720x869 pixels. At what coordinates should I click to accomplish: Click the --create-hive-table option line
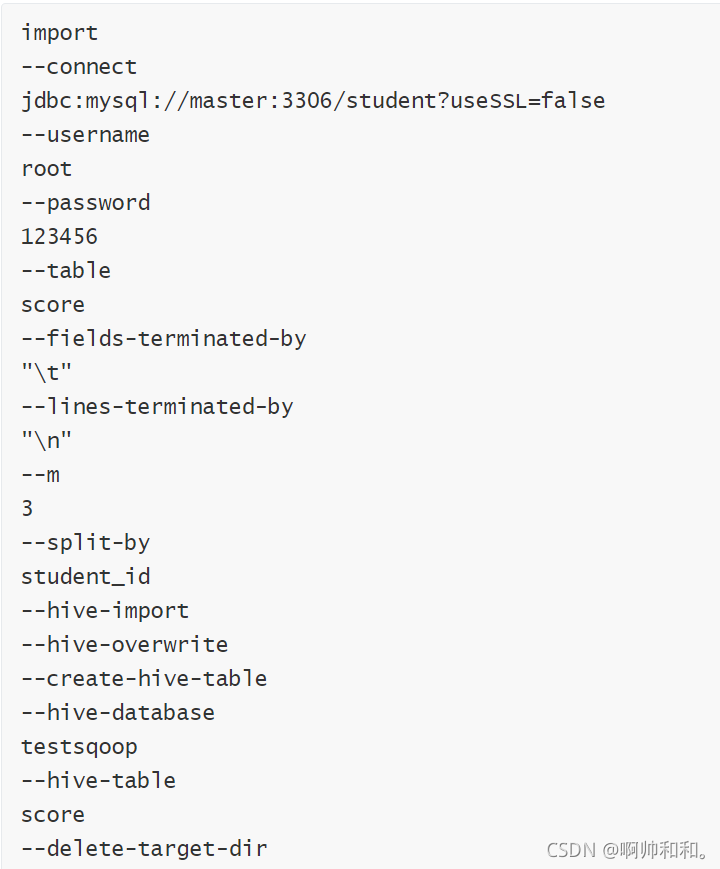(x=144, y=678)
